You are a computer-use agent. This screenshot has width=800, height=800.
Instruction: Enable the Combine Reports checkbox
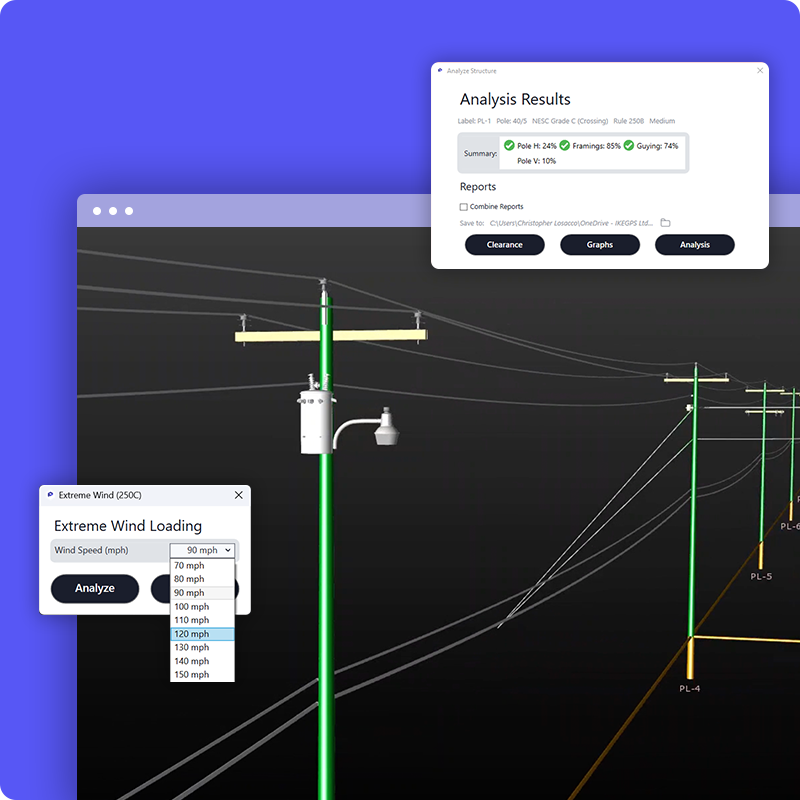point(464,207)
